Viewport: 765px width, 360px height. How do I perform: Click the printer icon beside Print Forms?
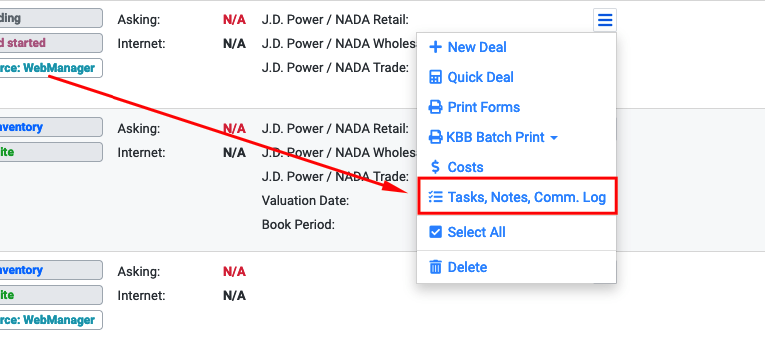(x=435, y=107)
